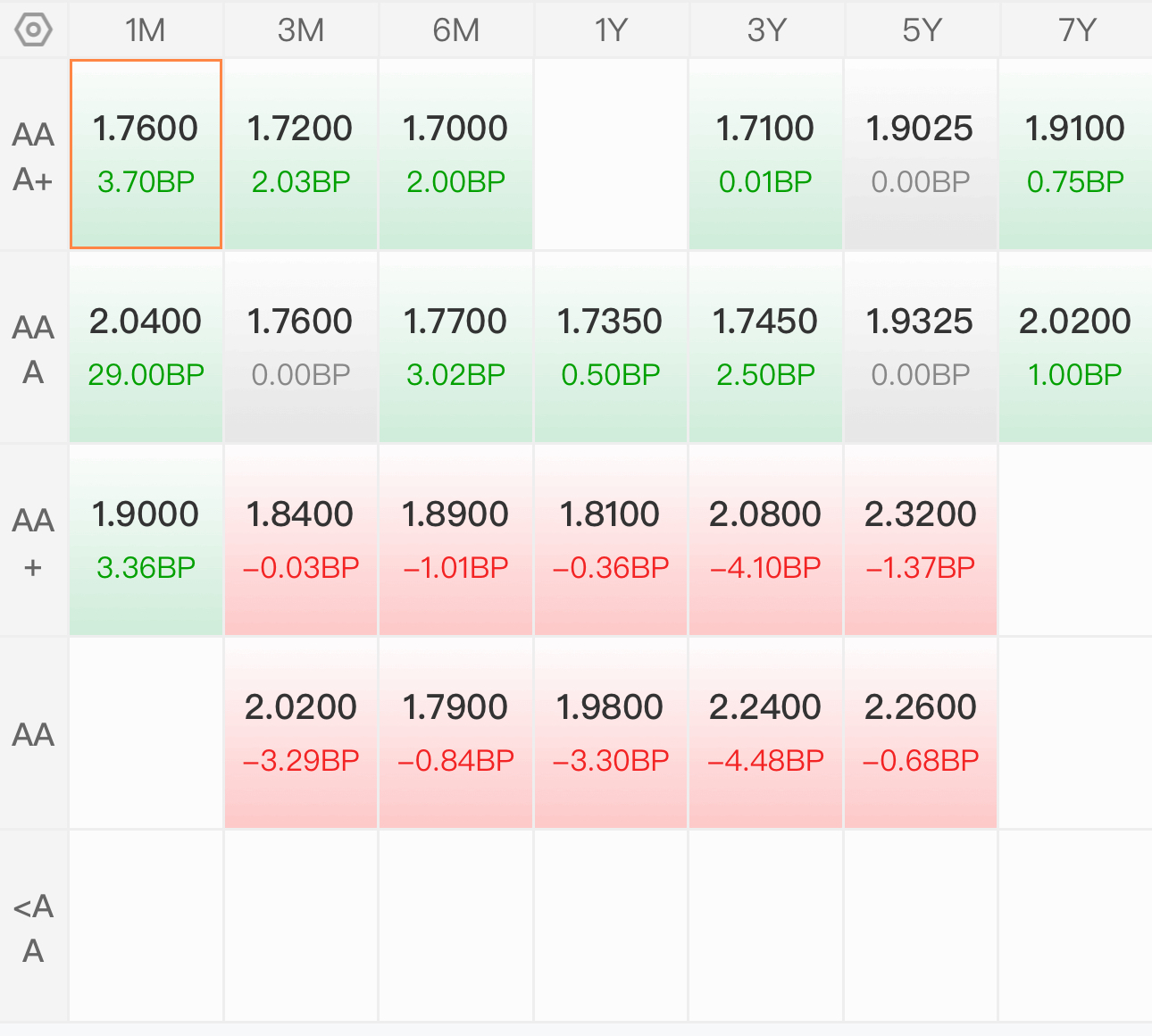Click AA+ 3Y cell with -4.10BP

pos(765,540)
